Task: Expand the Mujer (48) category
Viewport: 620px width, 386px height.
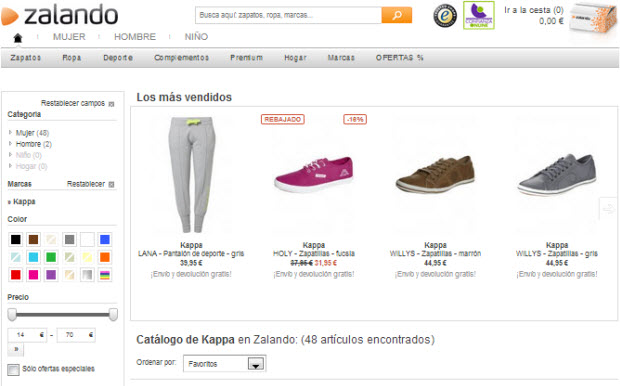Action: point(32,133)
